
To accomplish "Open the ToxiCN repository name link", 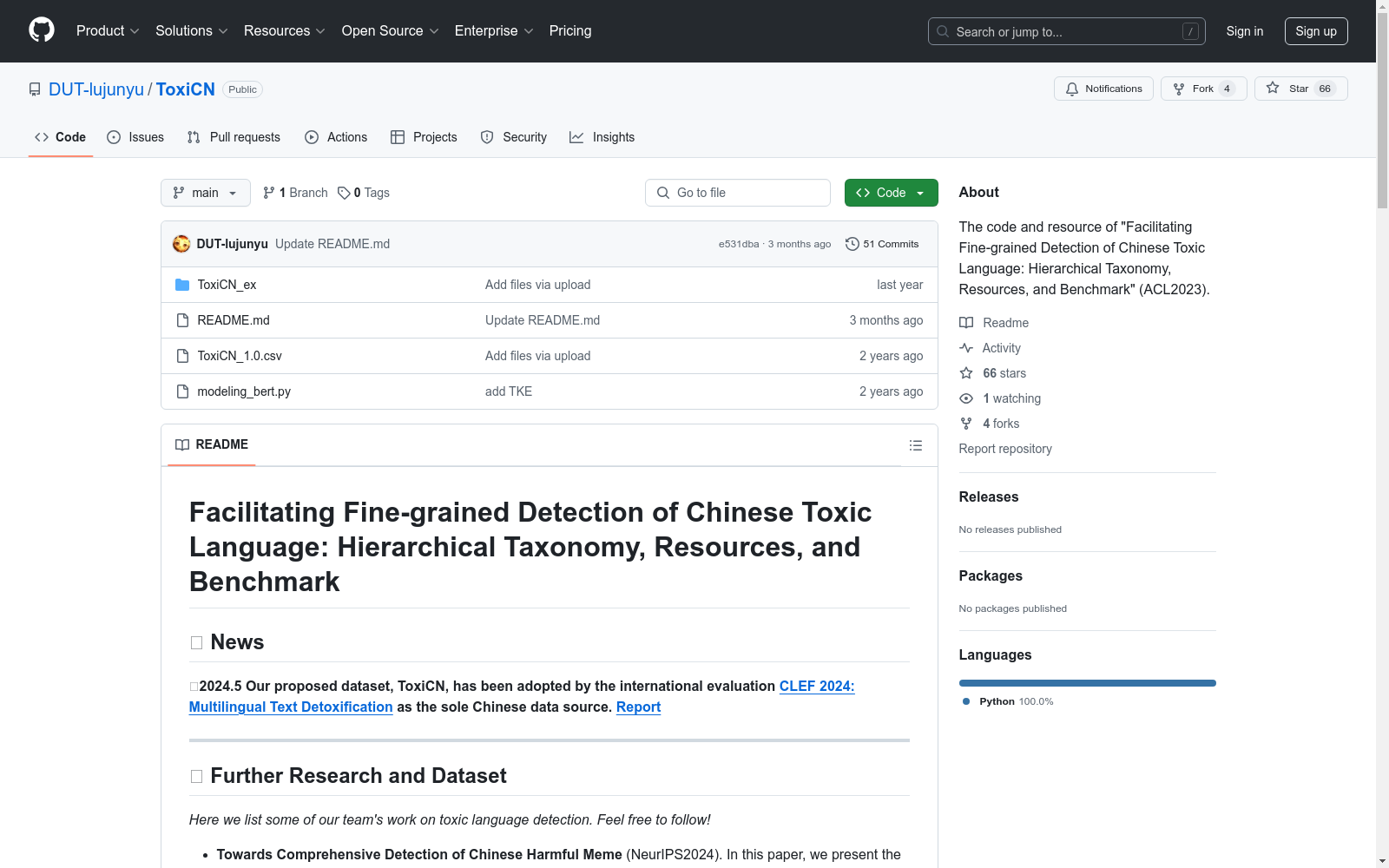I will pyautogui.click(x=186, y=89).
